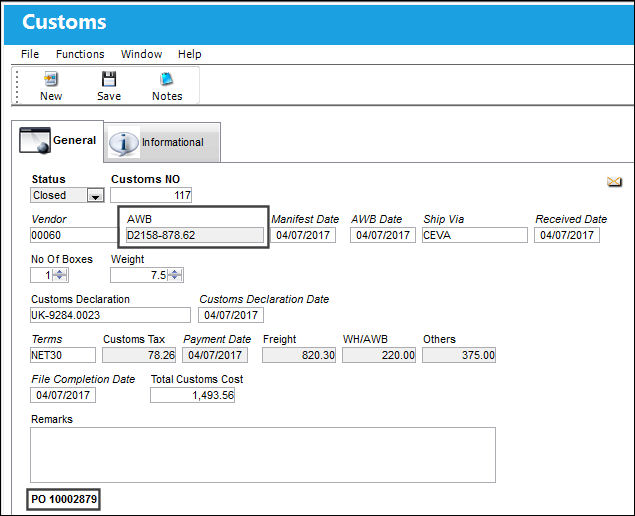The image size is (635, 516).
Task: Click the WH/AWB field 220.00
Action: pyautogui.click(x=379, y=355)
